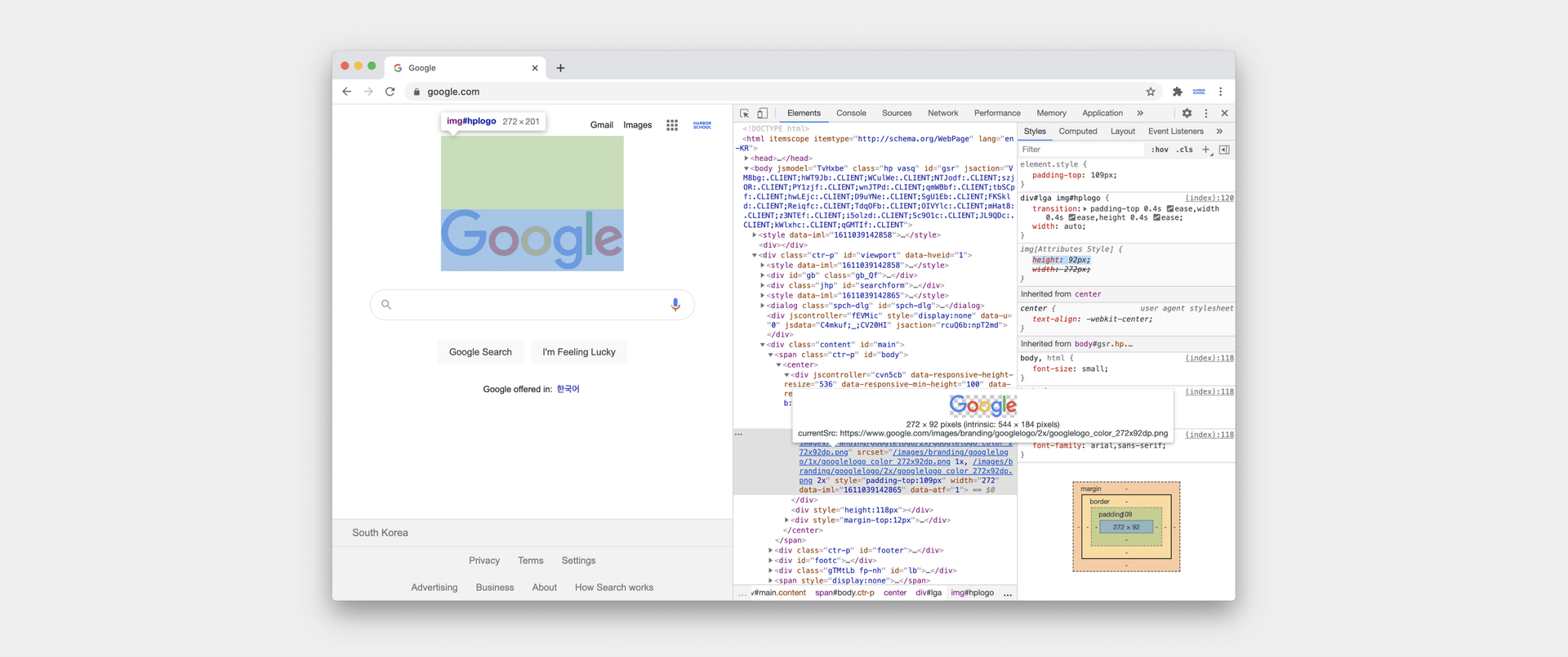This screenshot has height=657, width=1568.
Task: Open the Memory tab
Action: click(1051, 114)
